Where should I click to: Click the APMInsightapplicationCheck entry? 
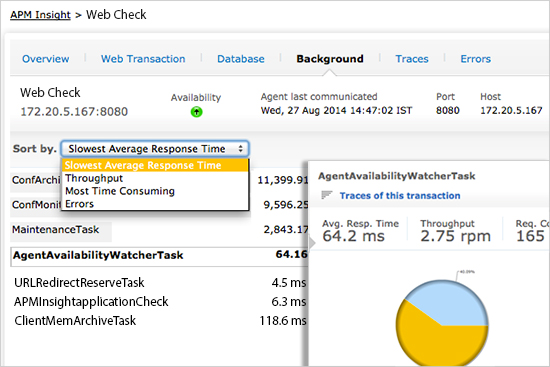point(91,302)
